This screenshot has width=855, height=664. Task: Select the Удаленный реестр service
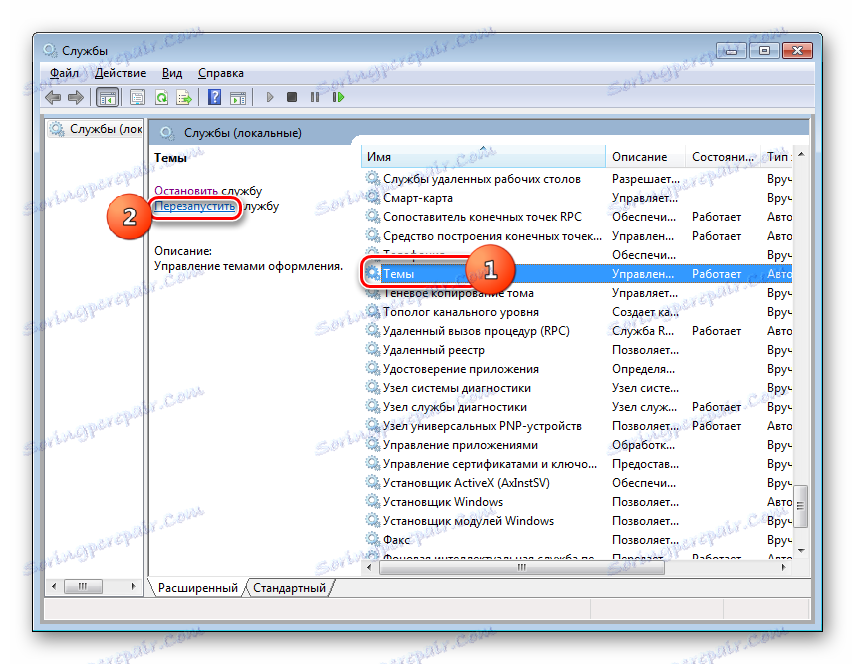pyautogui.click(x=577, y=350)
